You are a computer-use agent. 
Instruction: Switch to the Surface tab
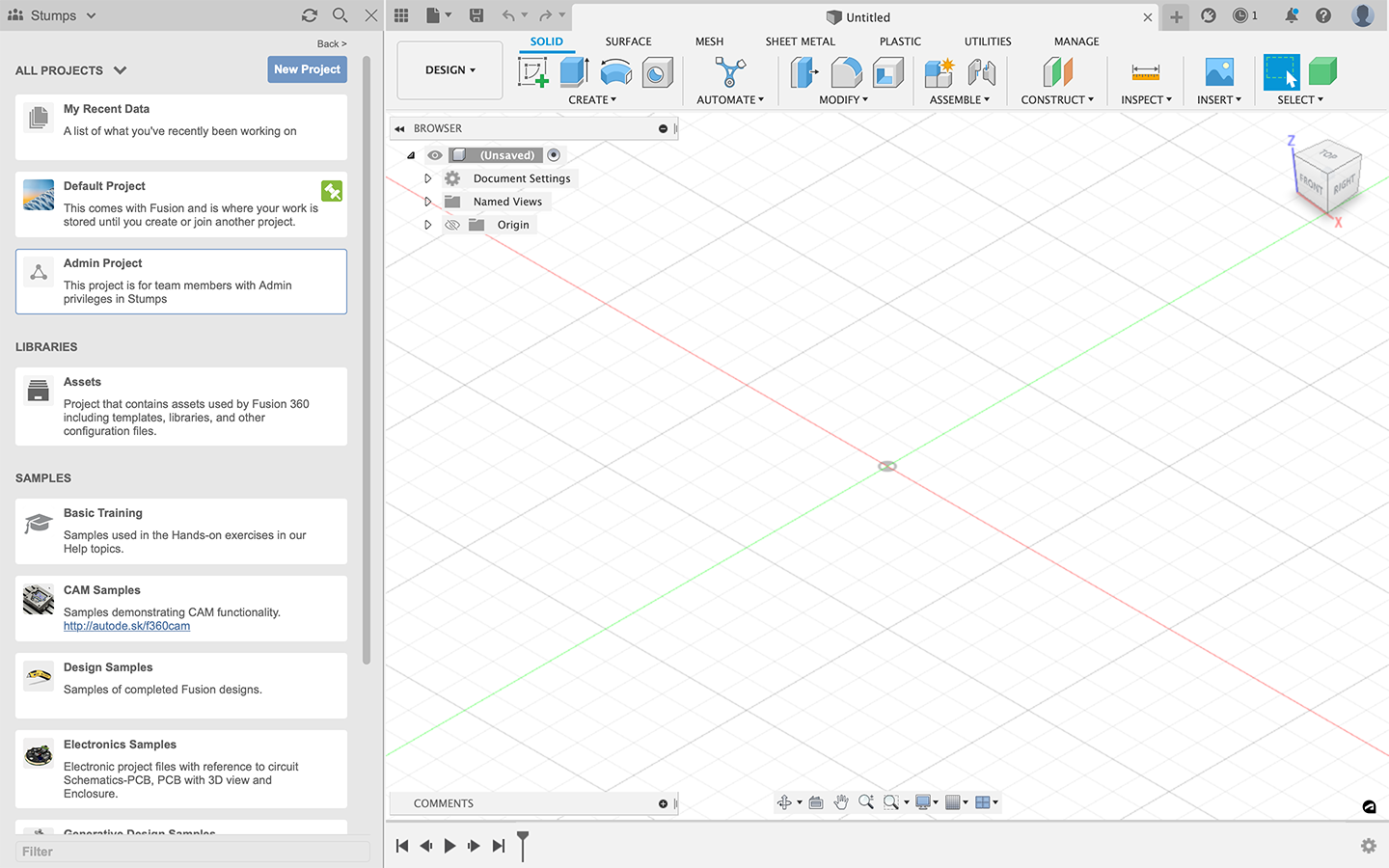[x=628, y=41]
